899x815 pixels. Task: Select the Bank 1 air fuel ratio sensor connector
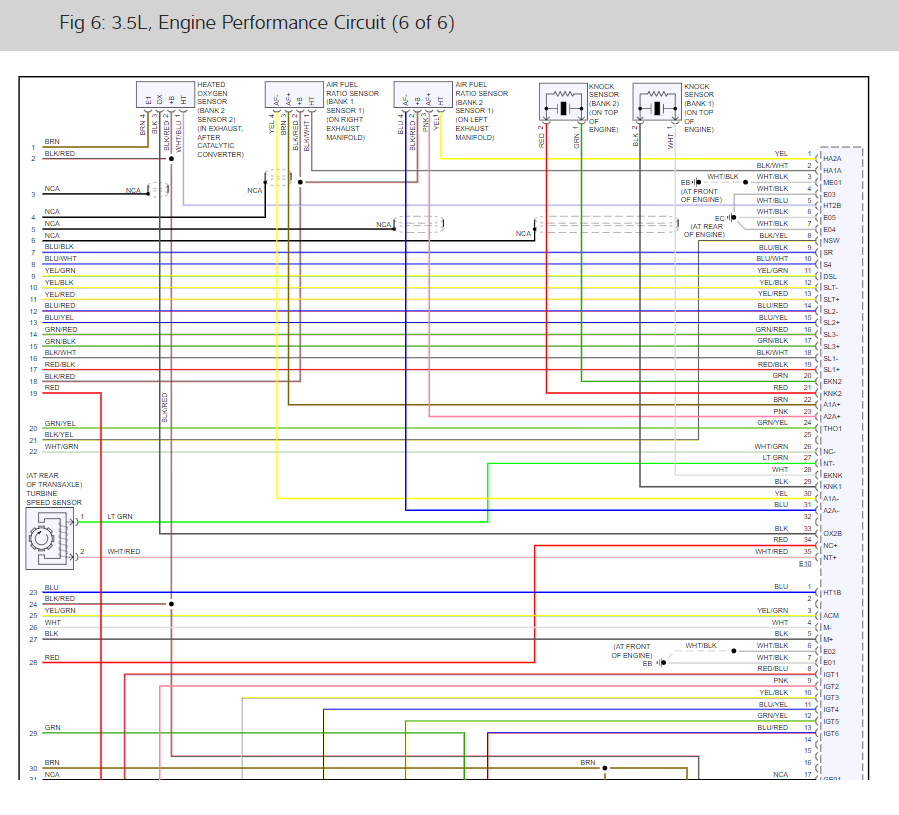(x=292, y=95)
